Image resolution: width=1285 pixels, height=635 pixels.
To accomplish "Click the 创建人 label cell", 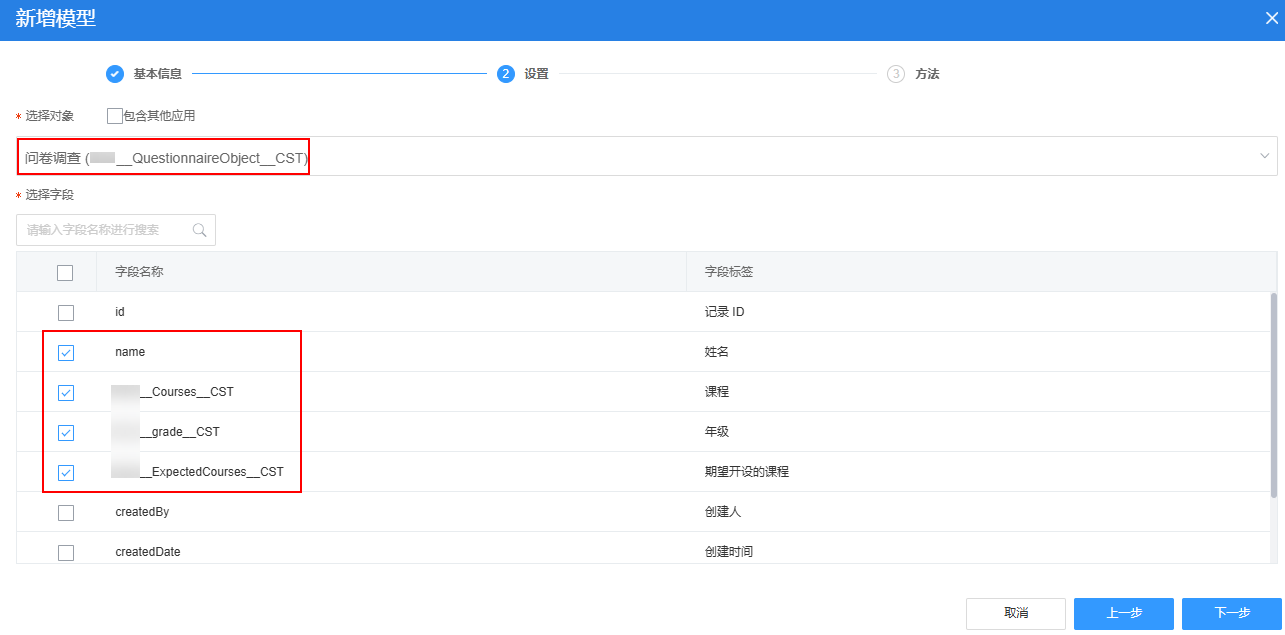I will coord(723,512).
